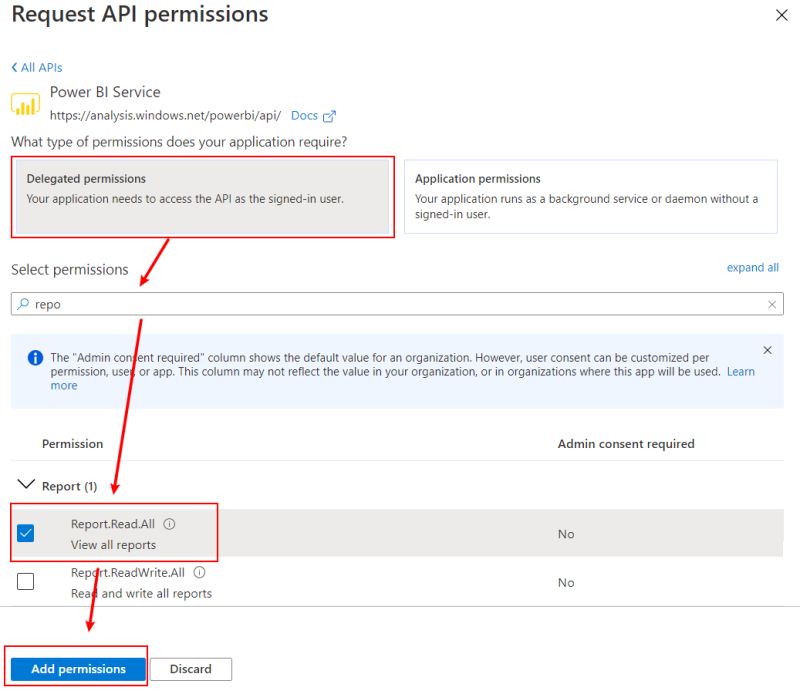Click the 'Select permissions' heading
800x694 pixels.
tap(70, 269)
